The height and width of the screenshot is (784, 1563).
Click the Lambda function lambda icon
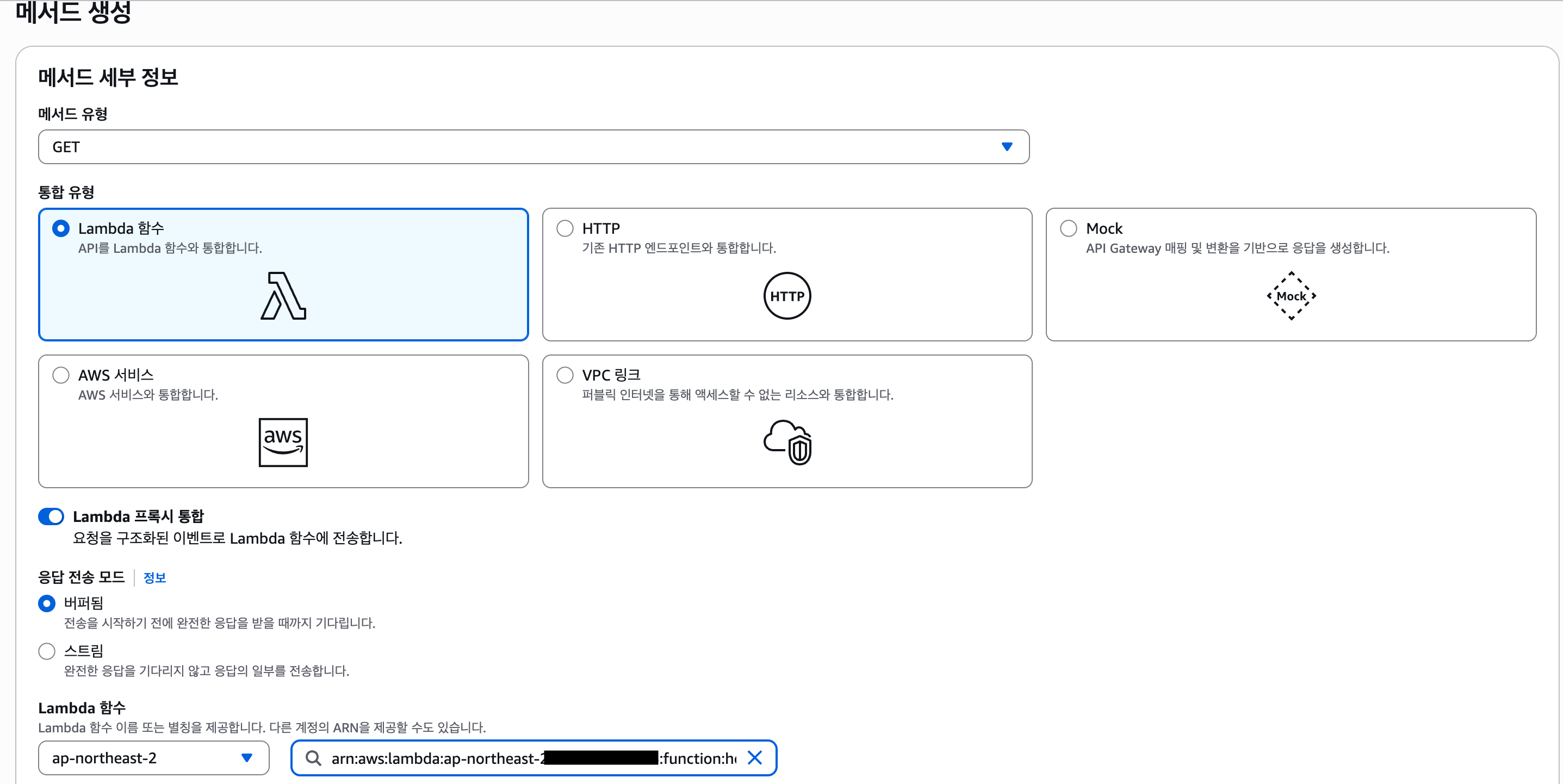(x=283, y=297)
